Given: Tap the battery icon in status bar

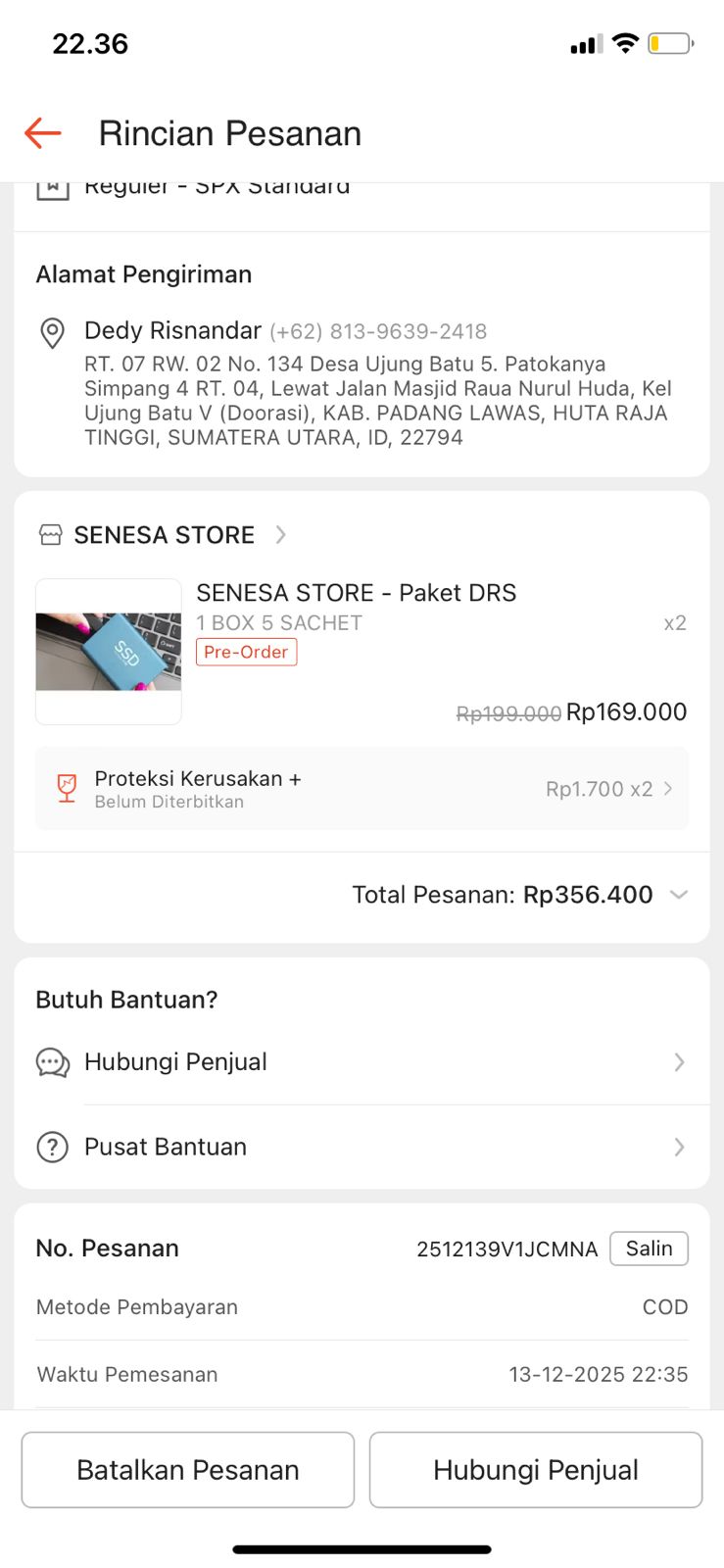Looking at the screenshot, I should pyautogui.click(x=671, y=44).
